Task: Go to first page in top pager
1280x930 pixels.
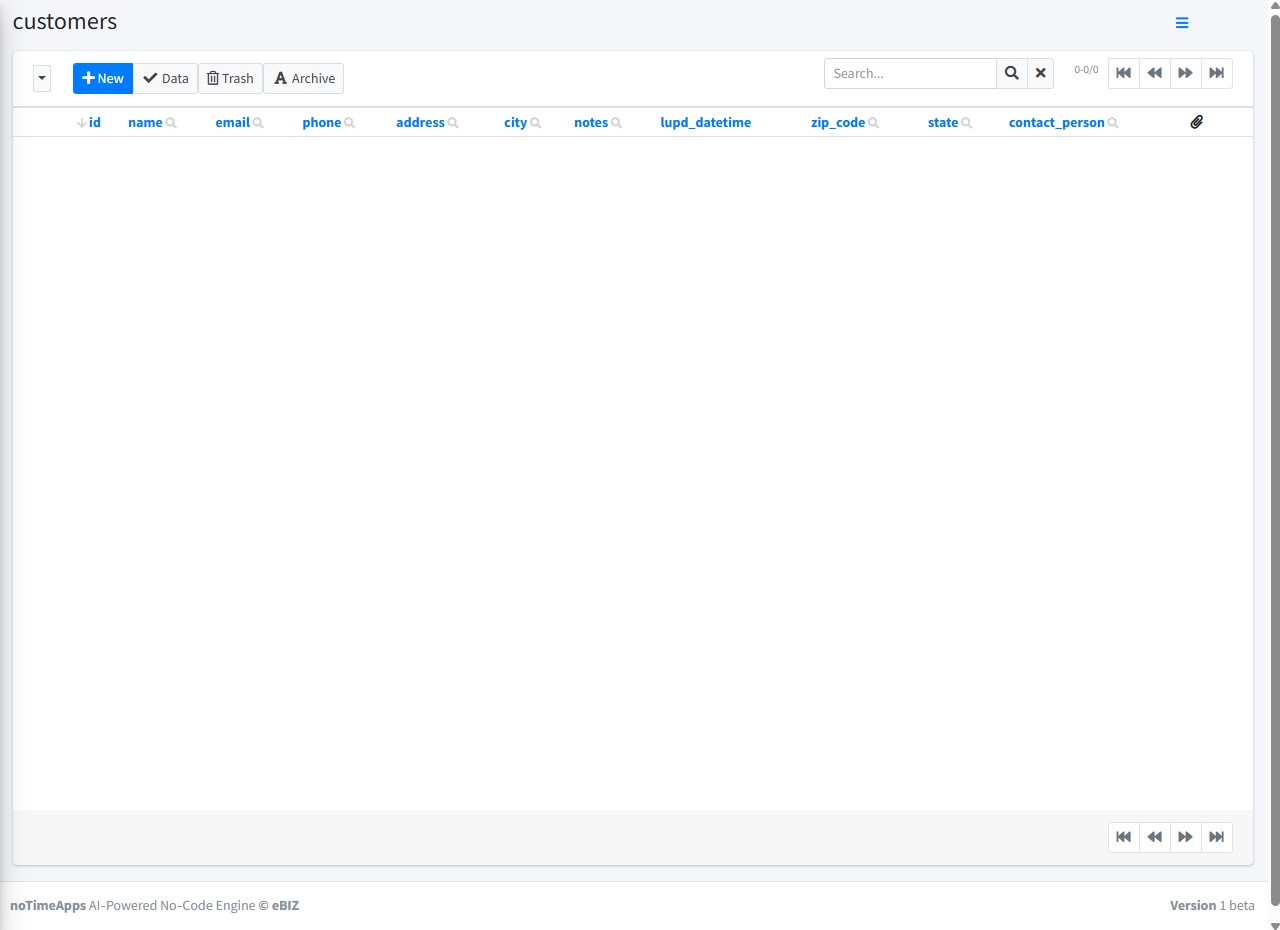Action: 1123,73
